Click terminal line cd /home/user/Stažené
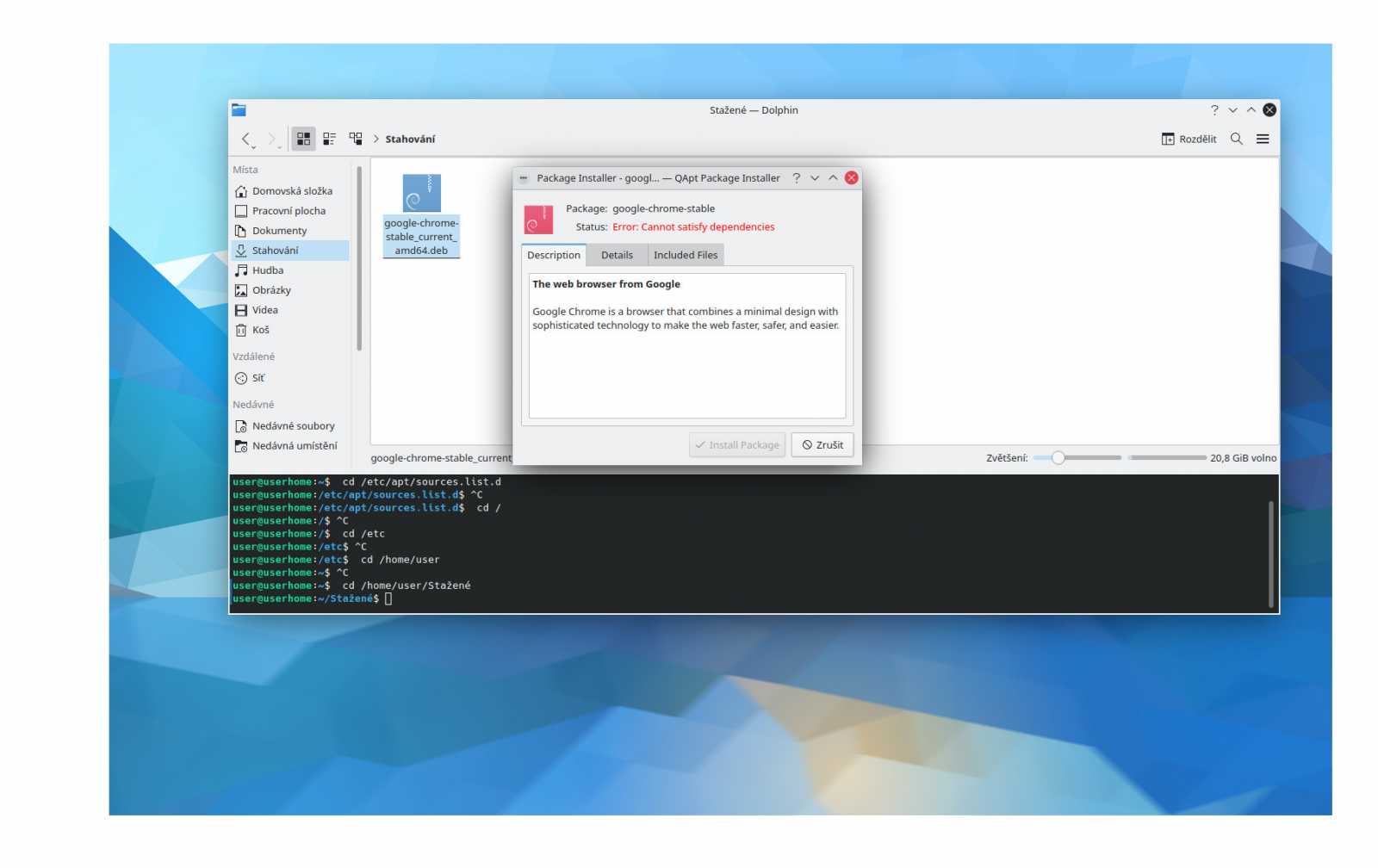 pos(351,586)
